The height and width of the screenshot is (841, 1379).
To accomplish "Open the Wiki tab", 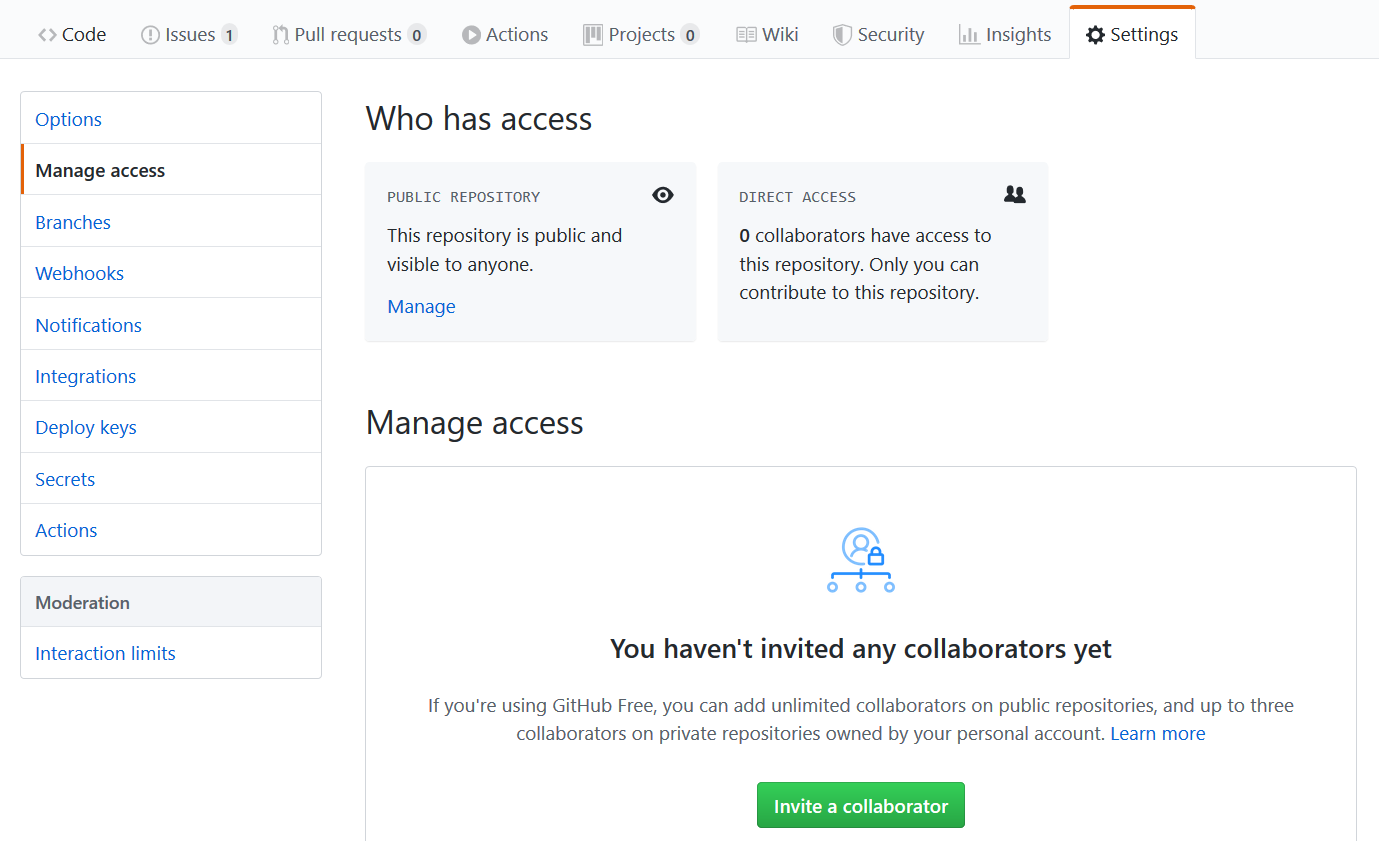I will point(767,34).
